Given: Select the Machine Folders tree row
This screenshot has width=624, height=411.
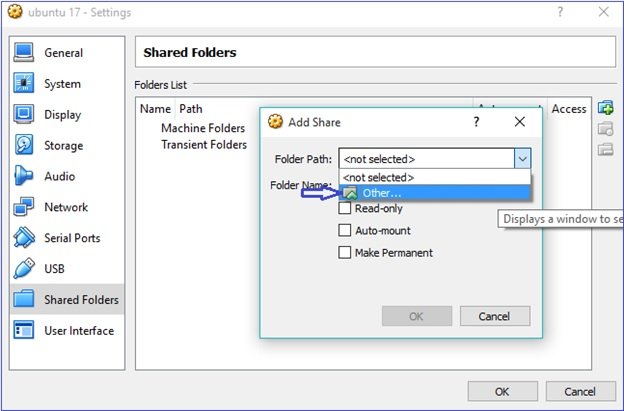Looking at the screenshot, I should [203, 128].
